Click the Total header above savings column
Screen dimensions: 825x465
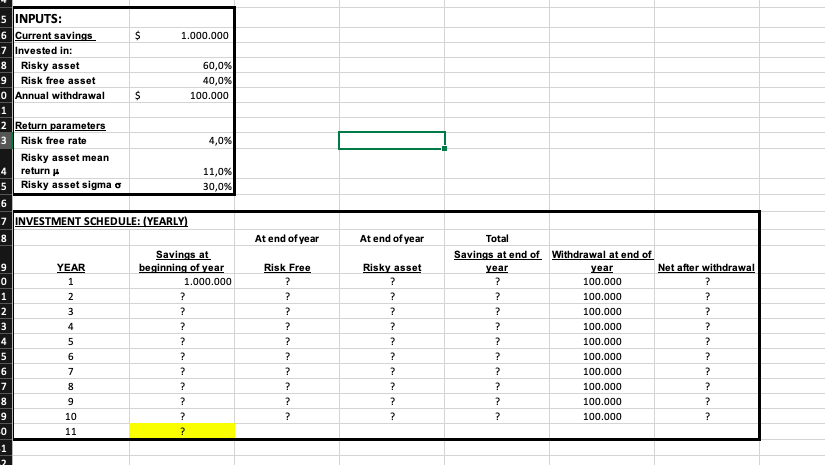click(497, 238)
